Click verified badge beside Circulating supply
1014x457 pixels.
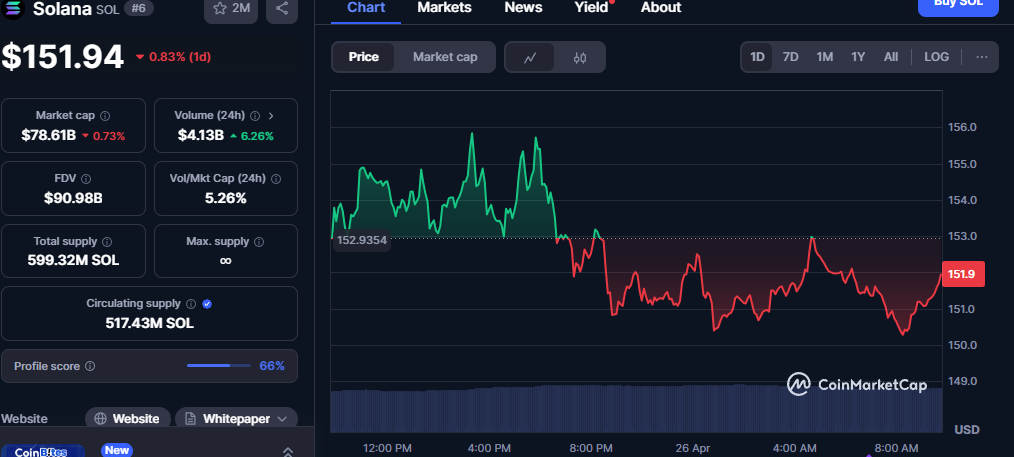207,304
